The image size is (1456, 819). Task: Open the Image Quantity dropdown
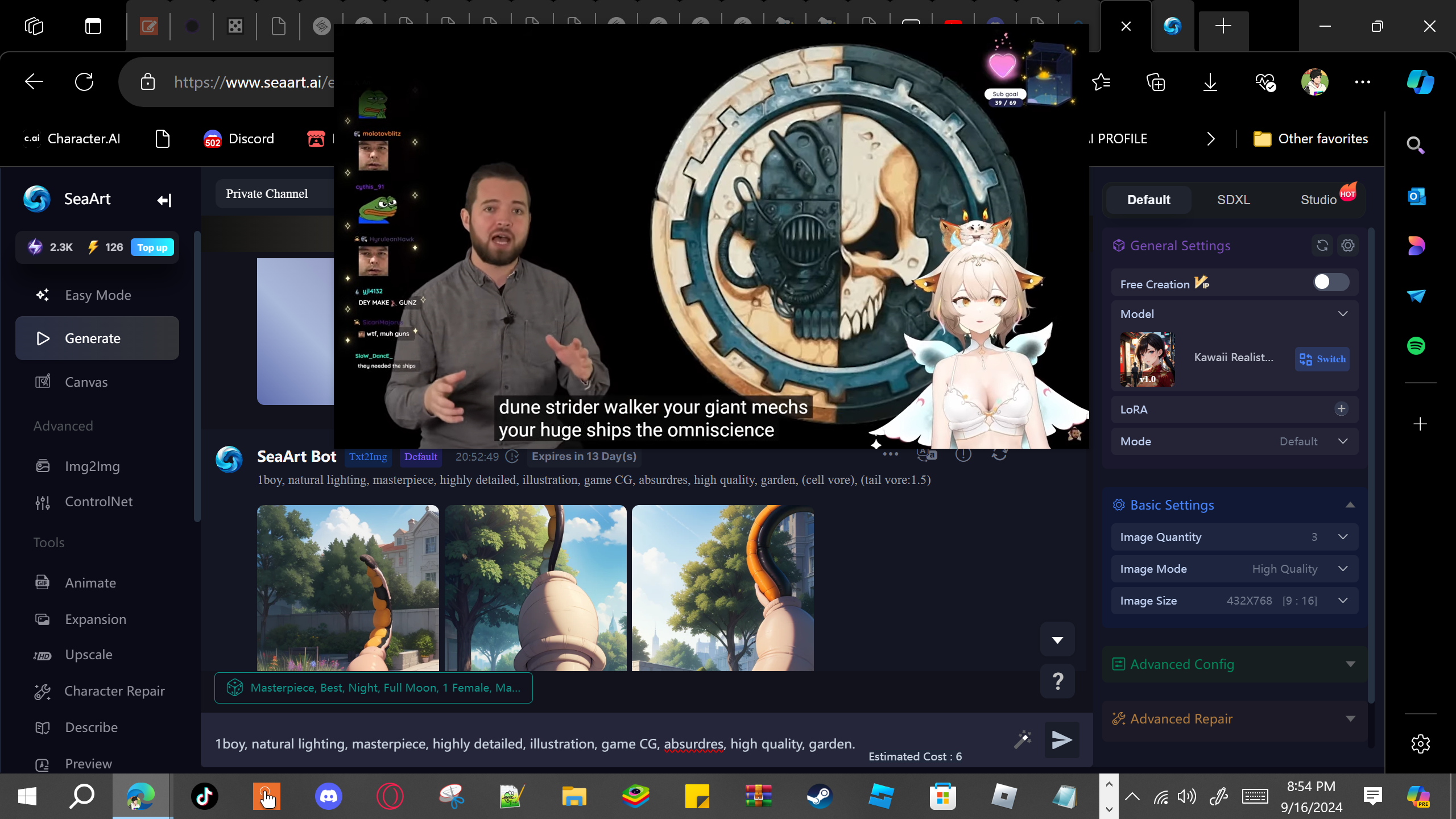tap(1235, 537)
